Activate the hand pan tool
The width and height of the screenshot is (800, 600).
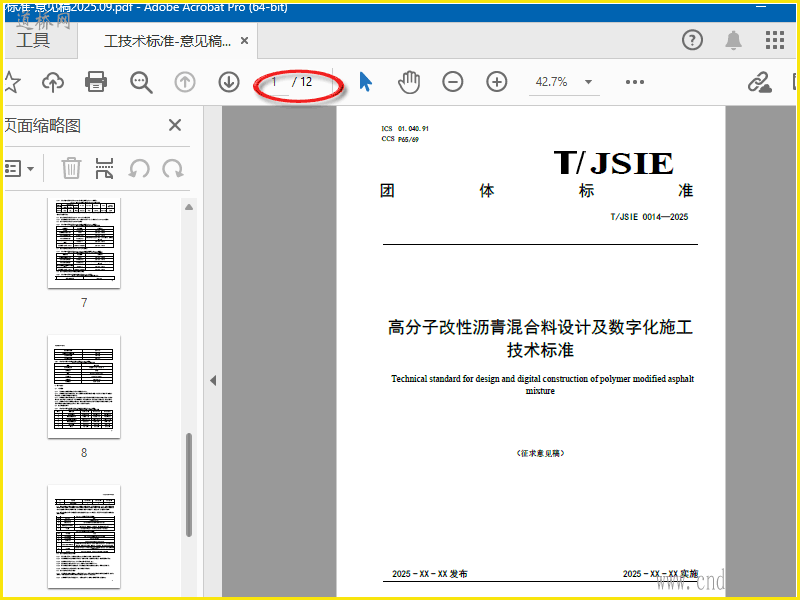pyautogui.click(x=409, y=82)
